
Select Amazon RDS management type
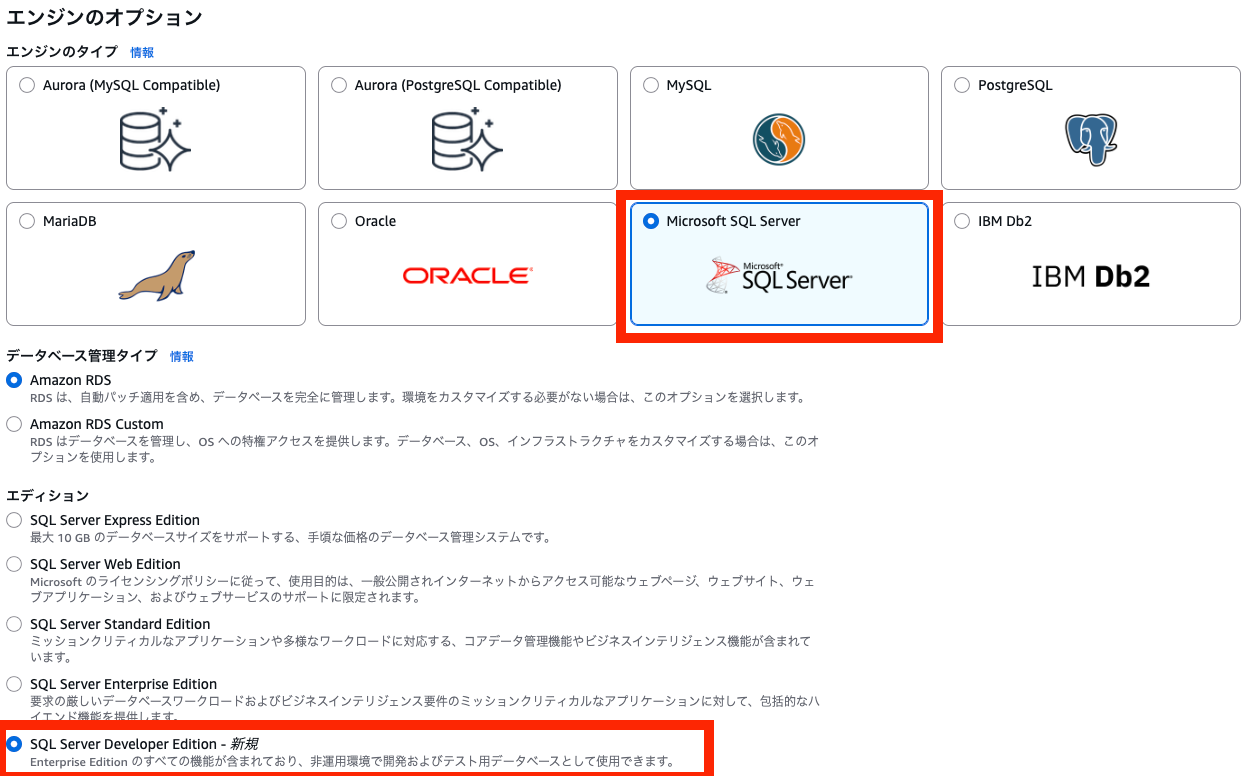(x=14, y=381)
